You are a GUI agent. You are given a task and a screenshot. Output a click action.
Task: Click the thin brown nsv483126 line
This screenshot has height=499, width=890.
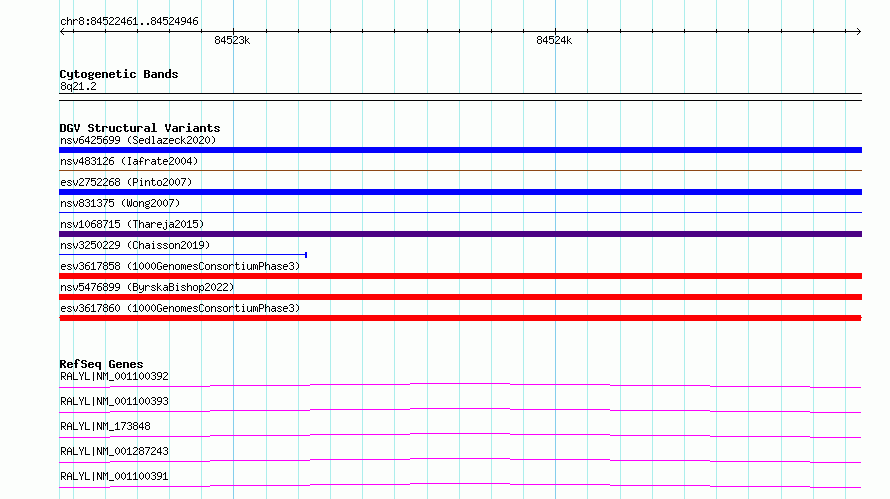point(460,170)
